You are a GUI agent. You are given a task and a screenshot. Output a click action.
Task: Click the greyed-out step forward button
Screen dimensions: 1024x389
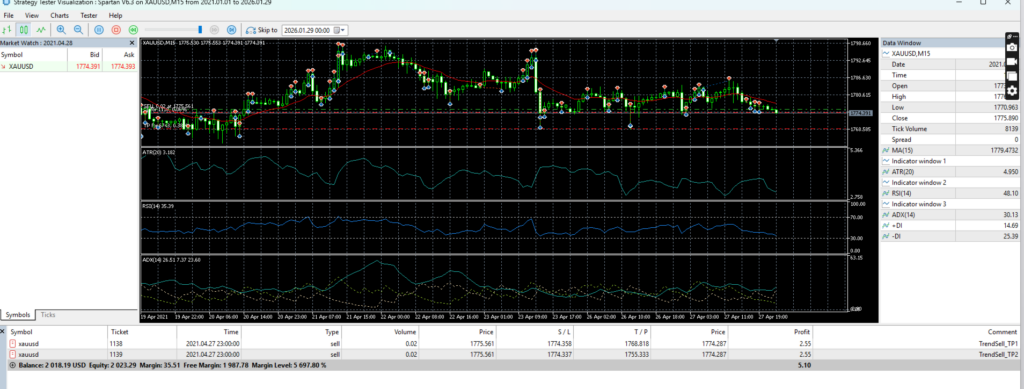[x=214, y=29]
